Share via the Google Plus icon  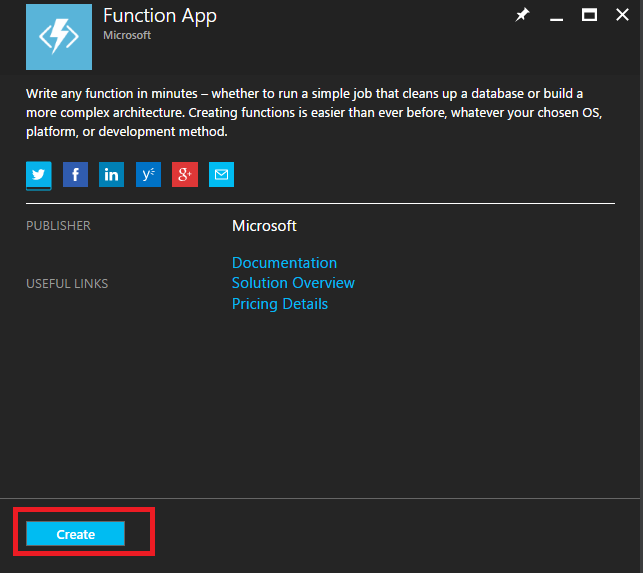click(x=185, y=175)
